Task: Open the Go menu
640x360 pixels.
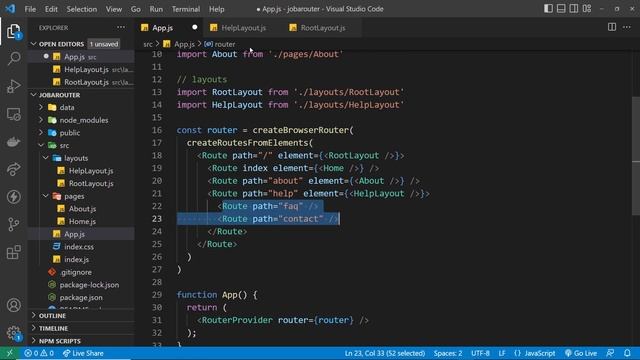Action: (136, 9)
